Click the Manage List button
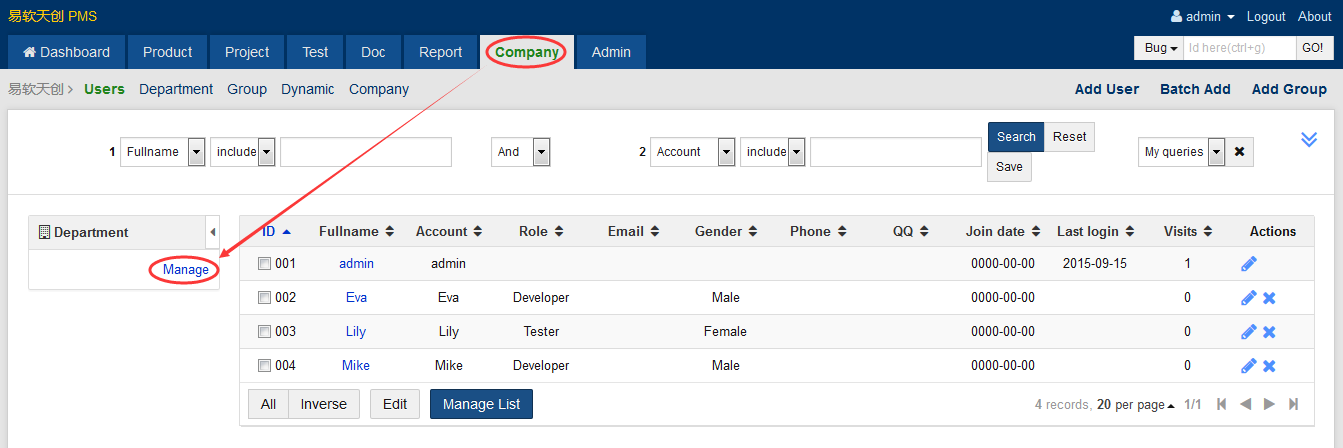 481,404
